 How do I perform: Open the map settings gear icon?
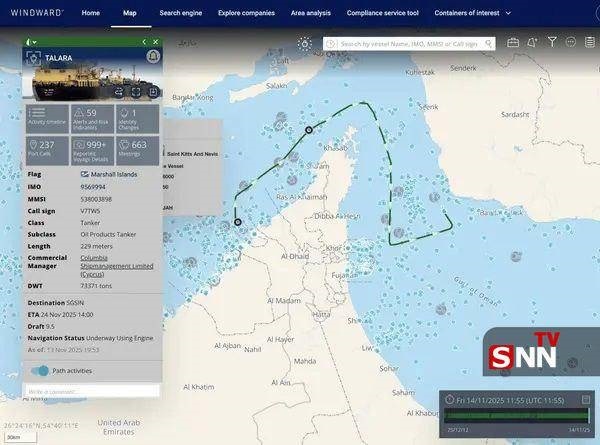[304, 44]
